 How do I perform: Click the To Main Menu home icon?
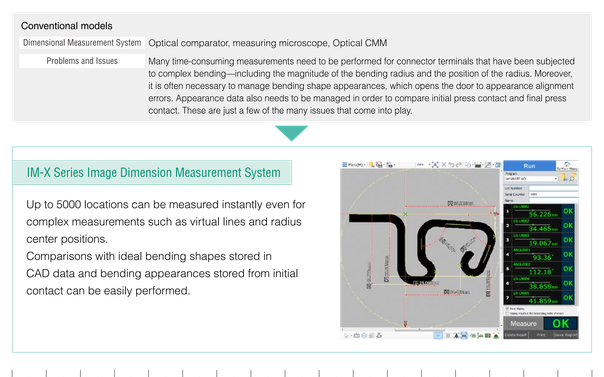(567, 166)
